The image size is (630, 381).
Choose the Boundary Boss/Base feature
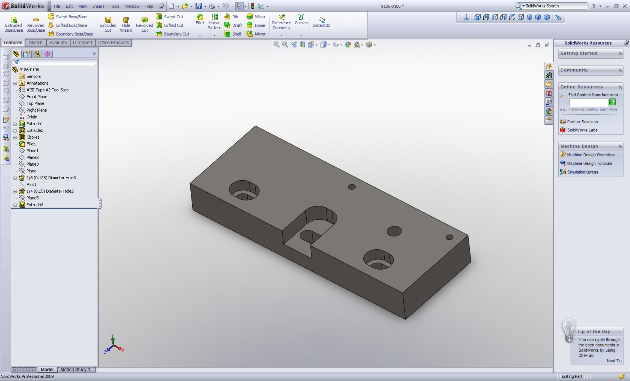(70, 34)
